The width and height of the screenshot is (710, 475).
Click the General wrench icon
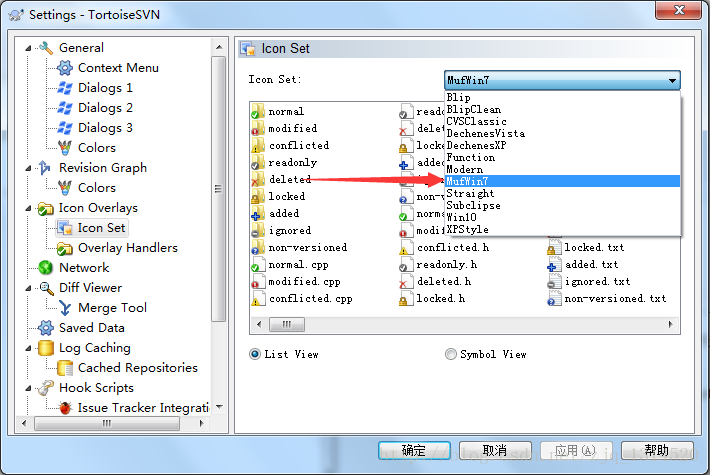(46, 48)
